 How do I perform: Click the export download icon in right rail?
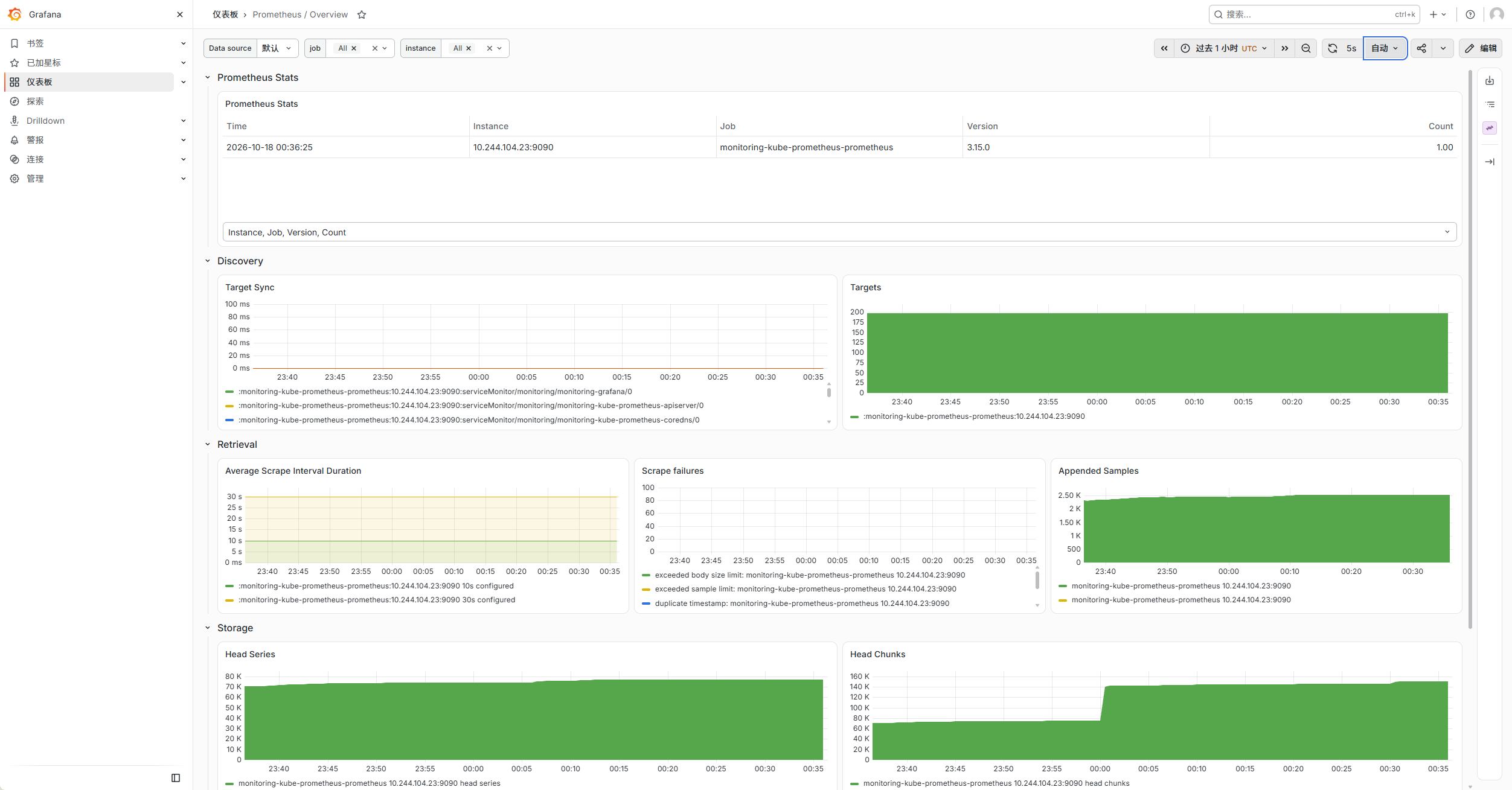pos(1490,81)
